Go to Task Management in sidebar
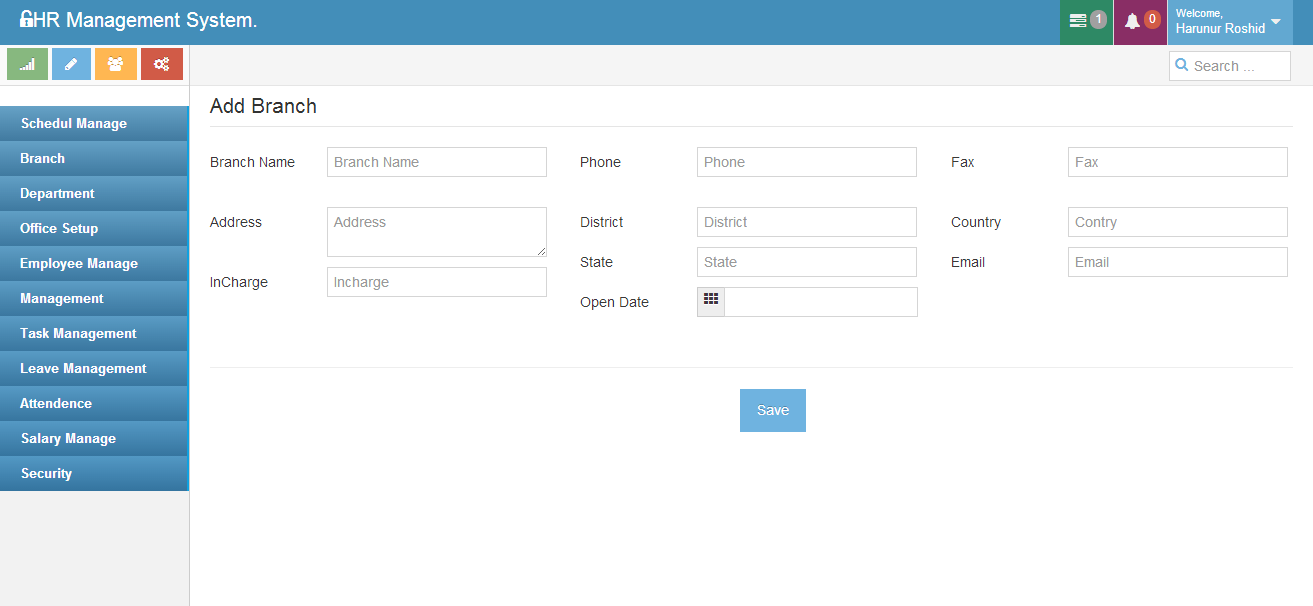1313x606 pixels. [x=78, y=333]
